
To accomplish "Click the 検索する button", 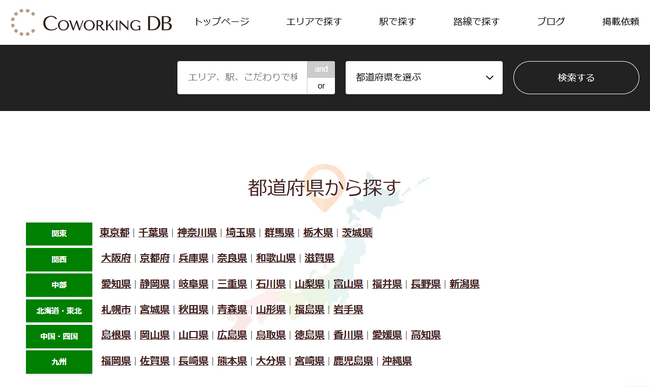I will 576,78.
